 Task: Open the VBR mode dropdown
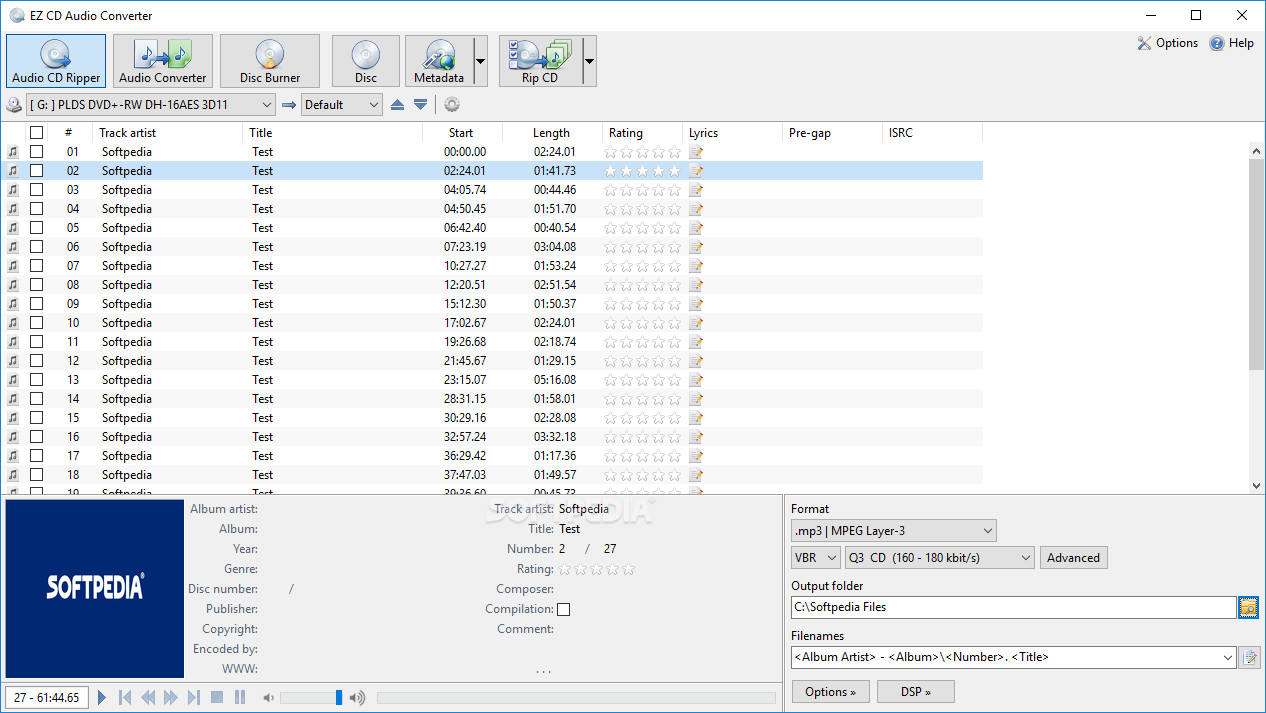(x=815, y=558)
